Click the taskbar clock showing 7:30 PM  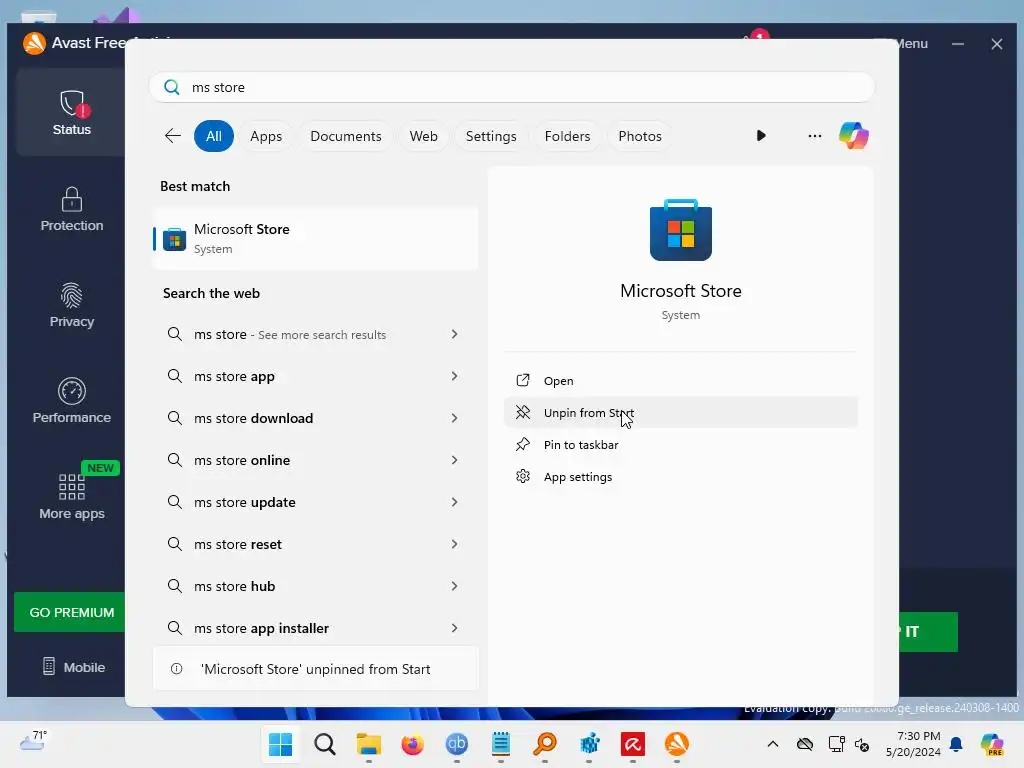pos(913,744)
